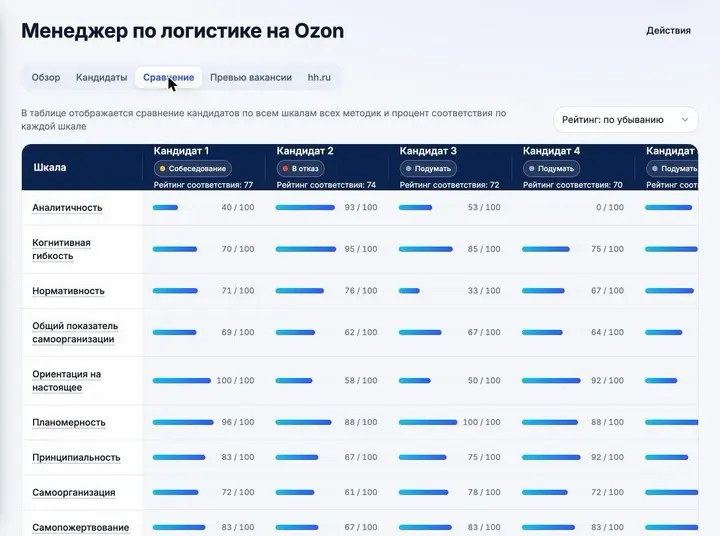Screen dimensions: 720x536
Task: Click 95 / 100 Когнитивная гибкость value
Action: [x=361, y=249]
